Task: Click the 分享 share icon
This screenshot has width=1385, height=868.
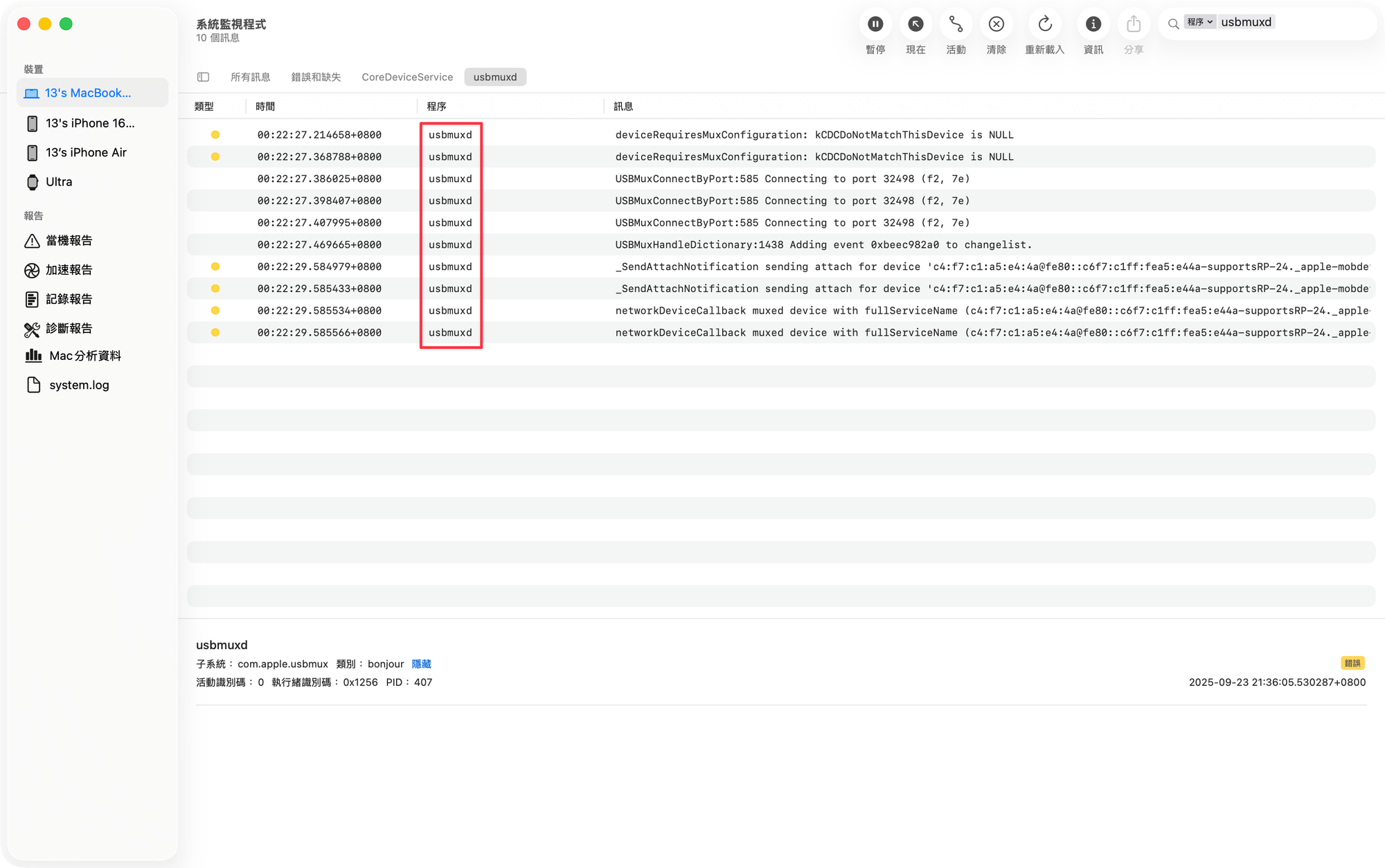Action: 1133,25
